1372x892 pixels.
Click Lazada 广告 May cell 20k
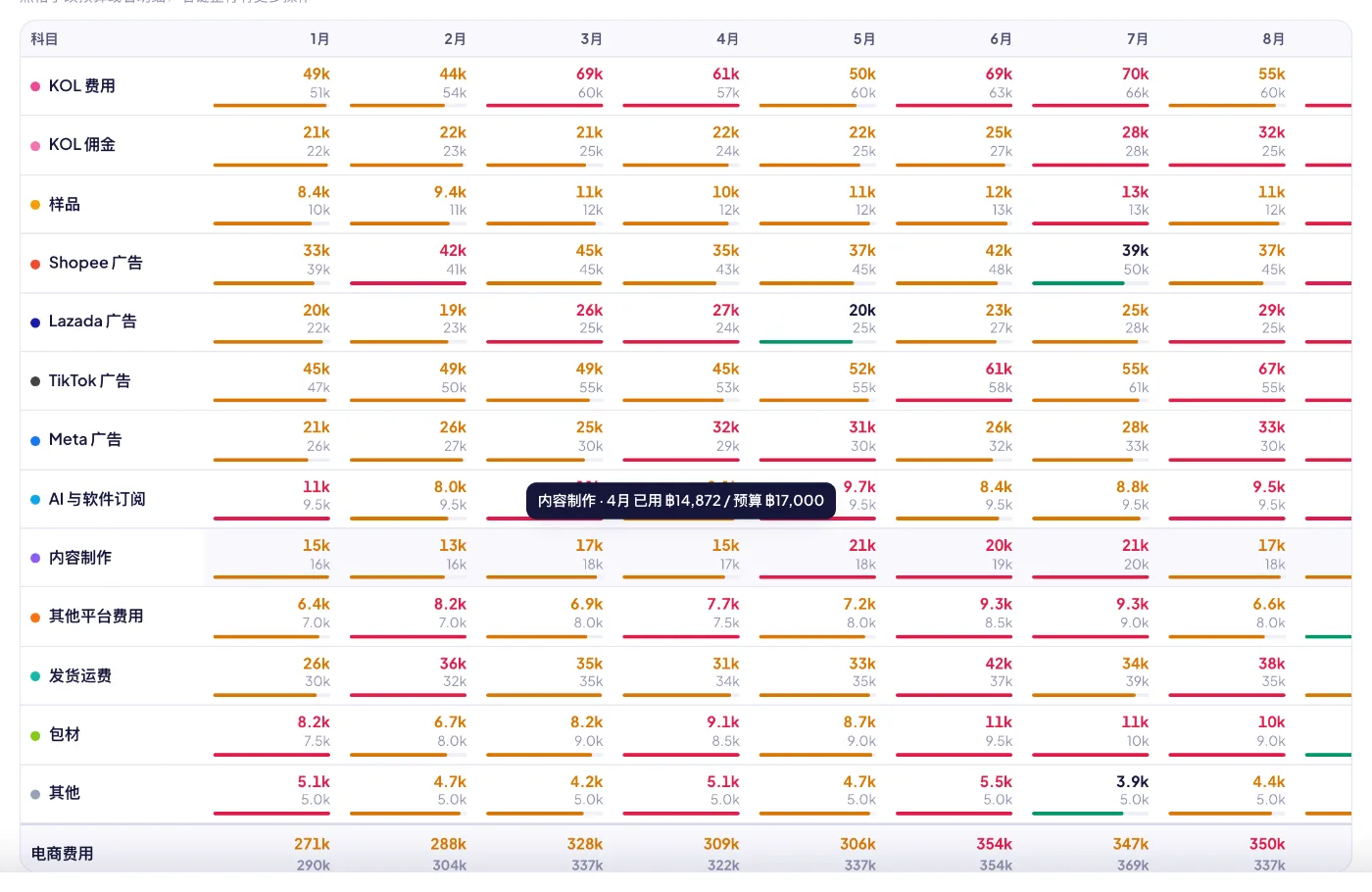pyautogui.click(x=862, y=310)
